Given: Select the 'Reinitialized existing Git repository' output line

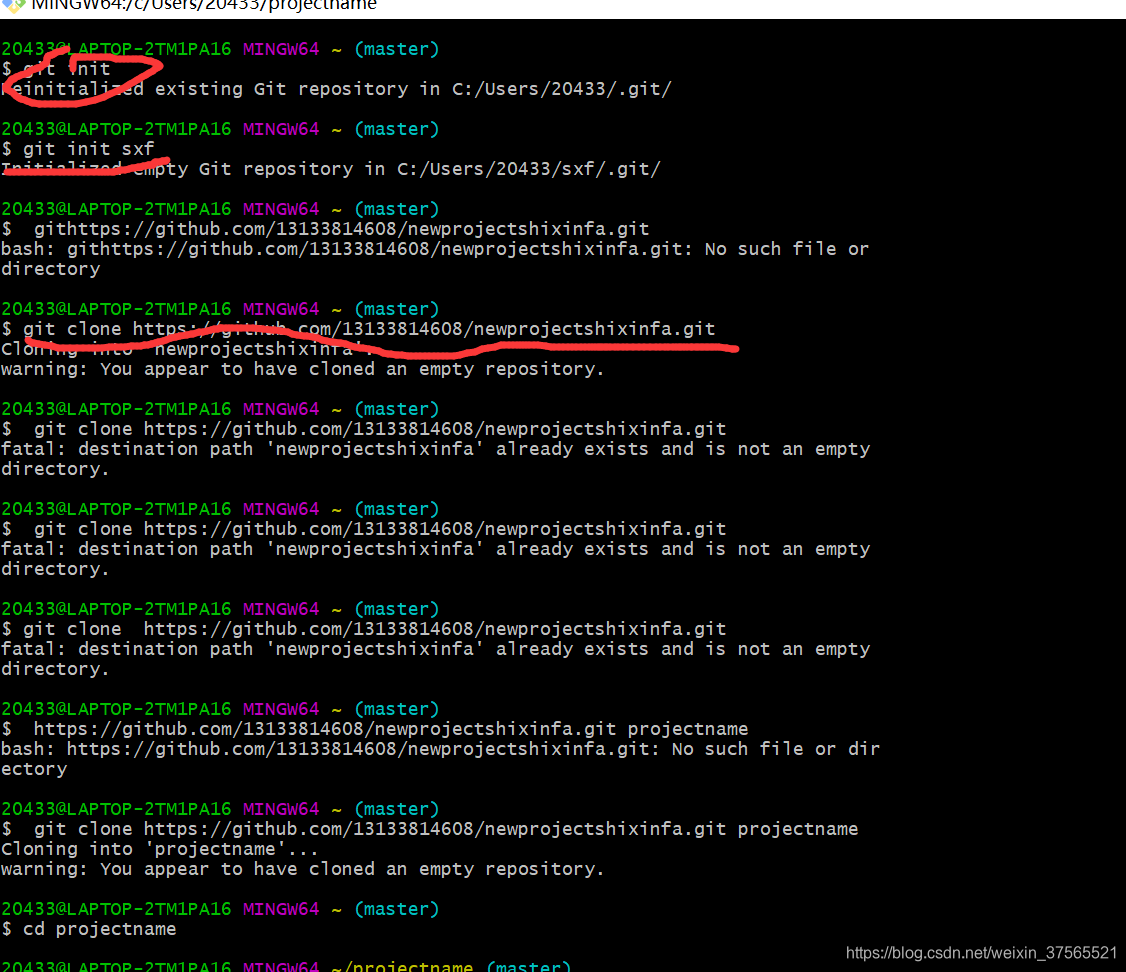Looking at the screenshot, I should pyautogui.click(x=336, y=90).
